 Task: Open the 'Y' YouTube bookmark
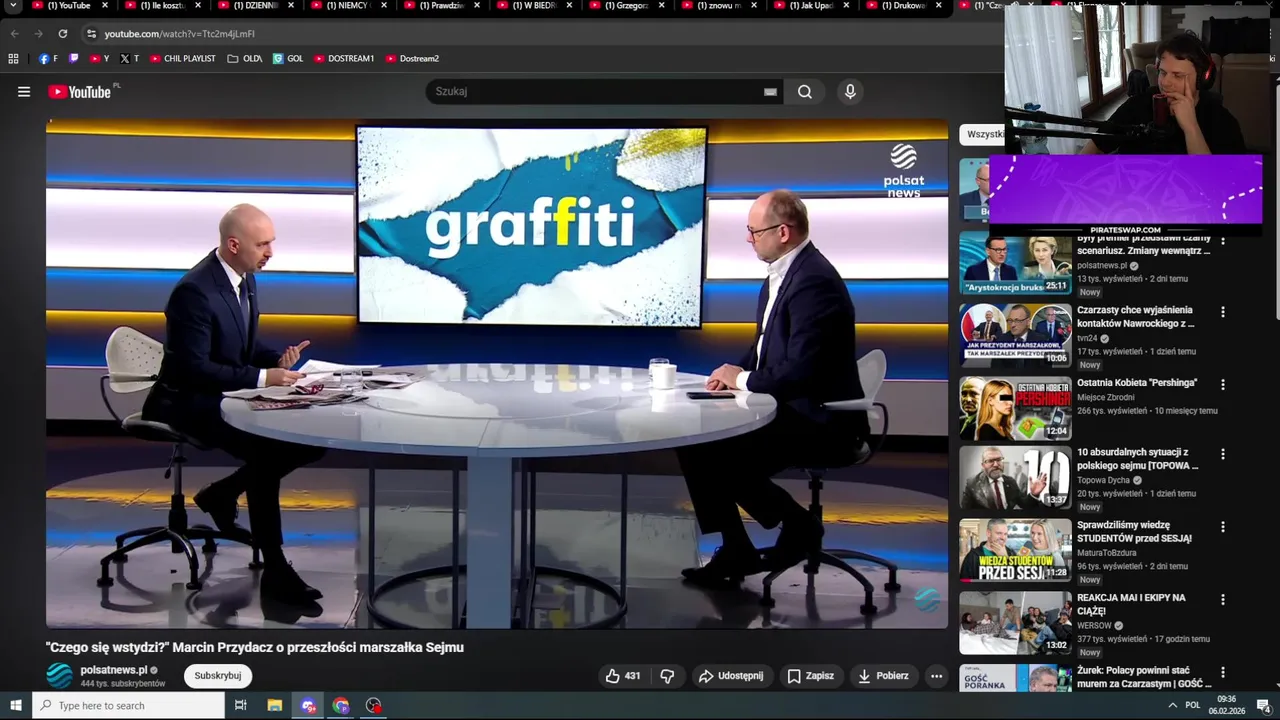tap(100, 59)
